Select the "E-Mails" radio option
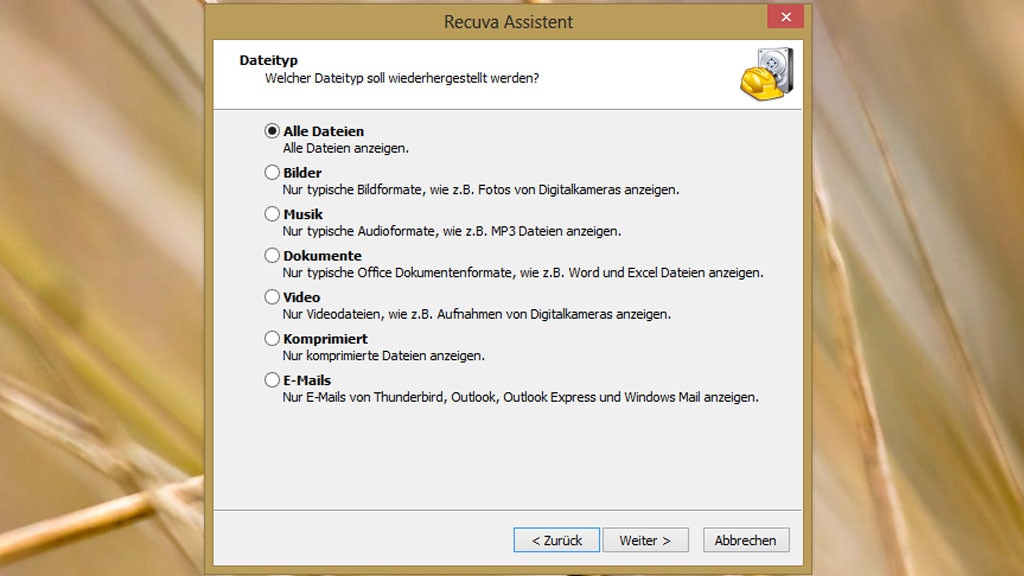The height and width of the screenshot is (576, 1024). 272,380
